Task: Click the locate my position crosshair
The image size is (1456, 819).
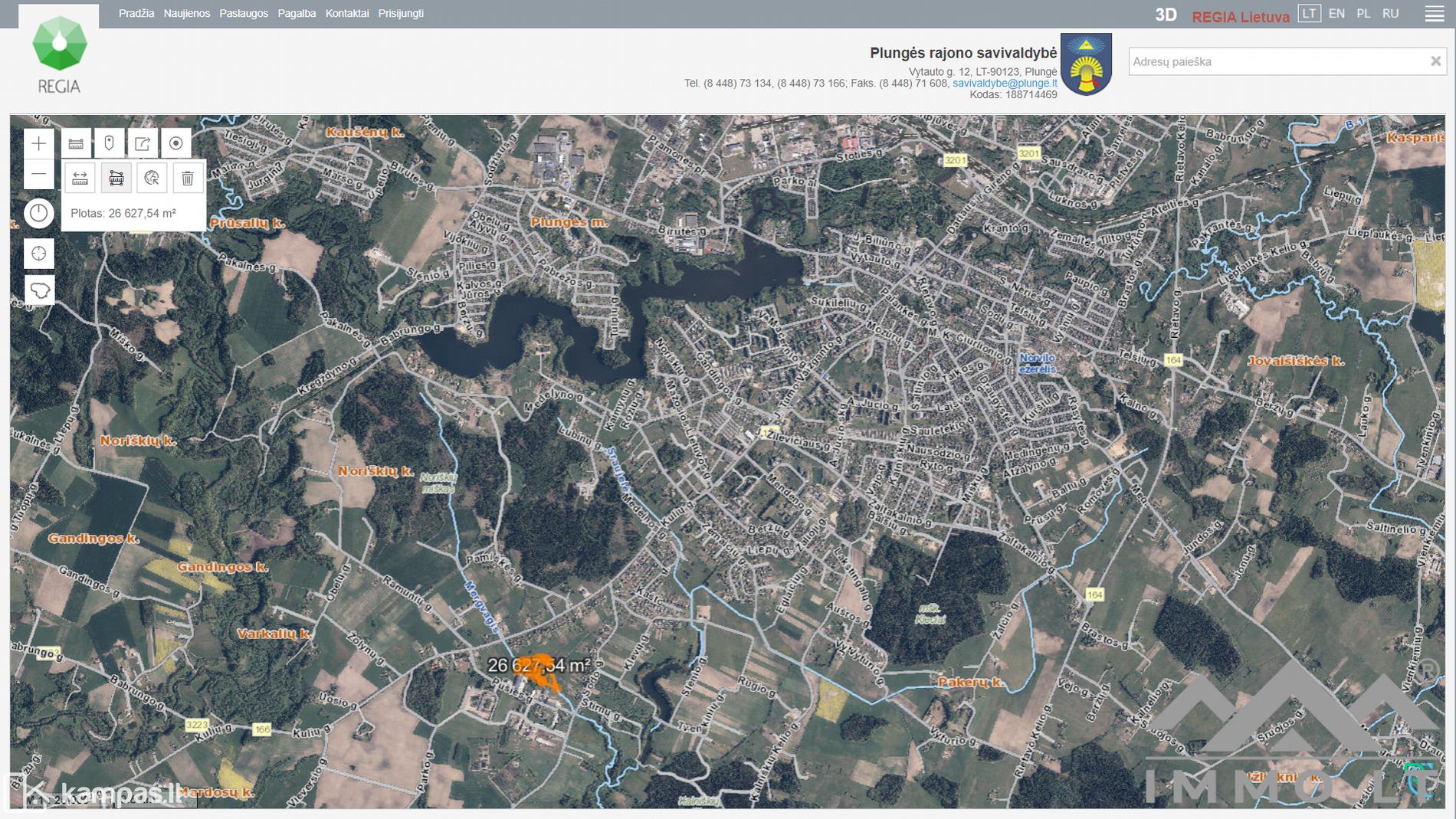Action: click(x=39, y=254)
